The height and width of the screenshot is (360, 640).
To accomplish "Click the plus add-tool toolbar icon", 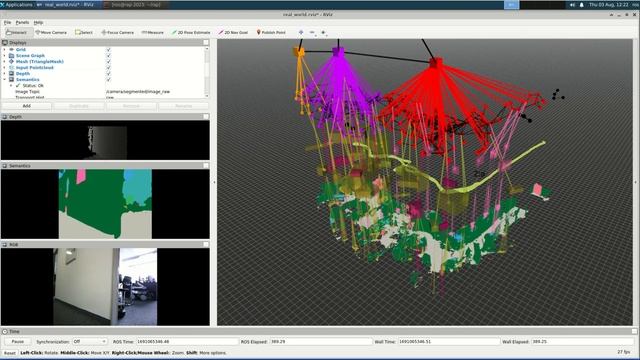I will click(323, 32).
